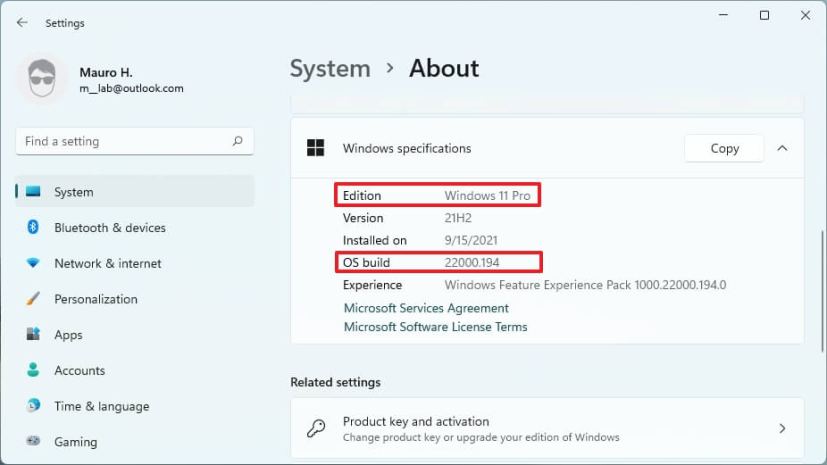Click the Find a setting search box
The height and width of the screenshot is (465, 827).
134,141
